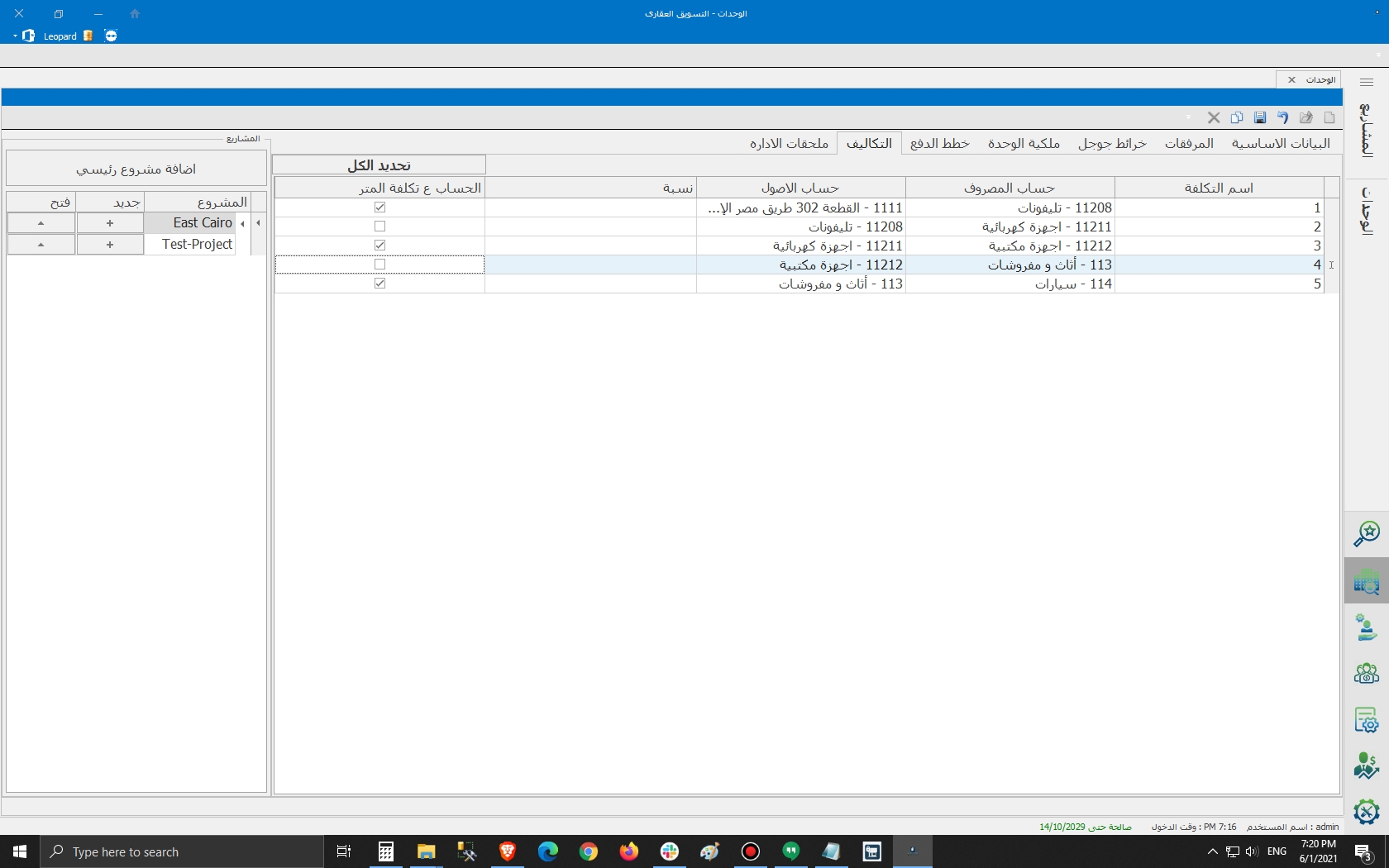
Task: Expand the East Cairo project row arrow
Action: (x=242, y=223)
